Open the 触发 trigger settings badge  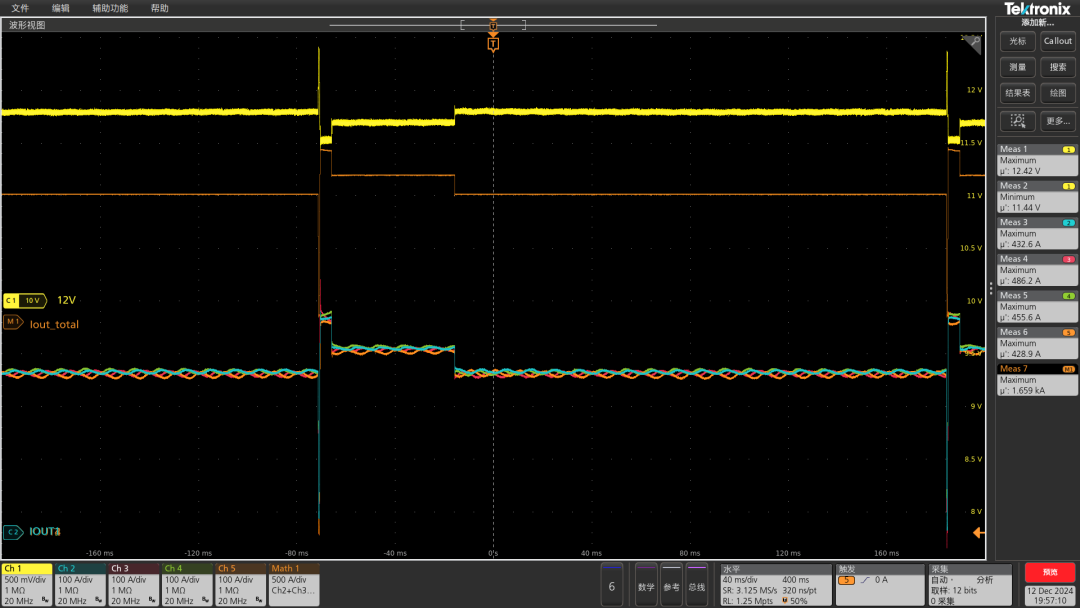pyautogui.click(x=879, y=585)
